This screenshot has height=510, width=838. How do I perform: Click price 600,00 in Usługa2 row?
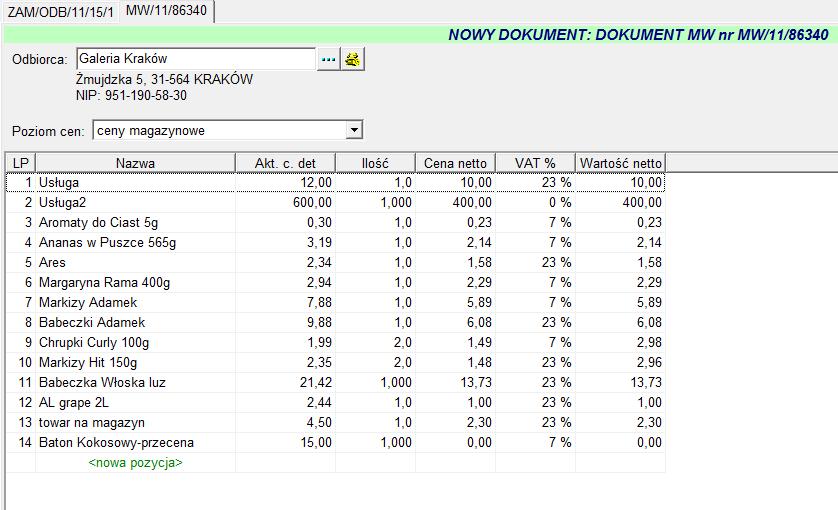click(285, 203)
